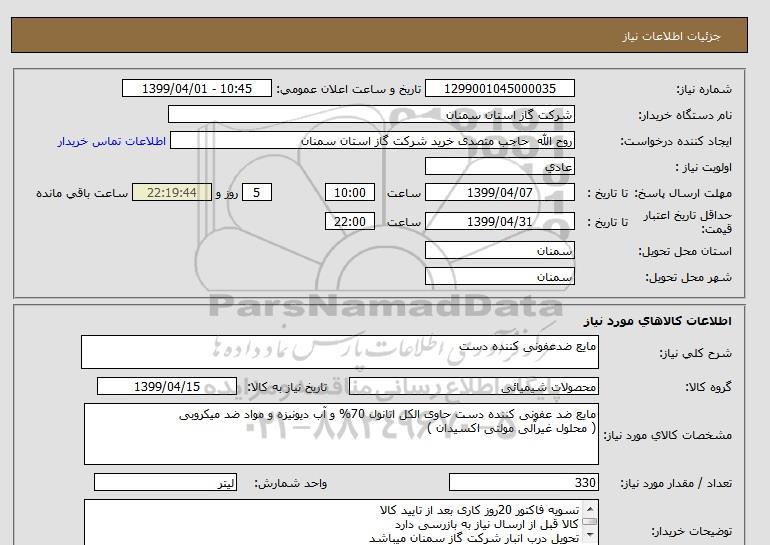The height and width of the screenshot is (545, 770).
Task: Click the اولویت نیاز label
Action: coord(704,167)
